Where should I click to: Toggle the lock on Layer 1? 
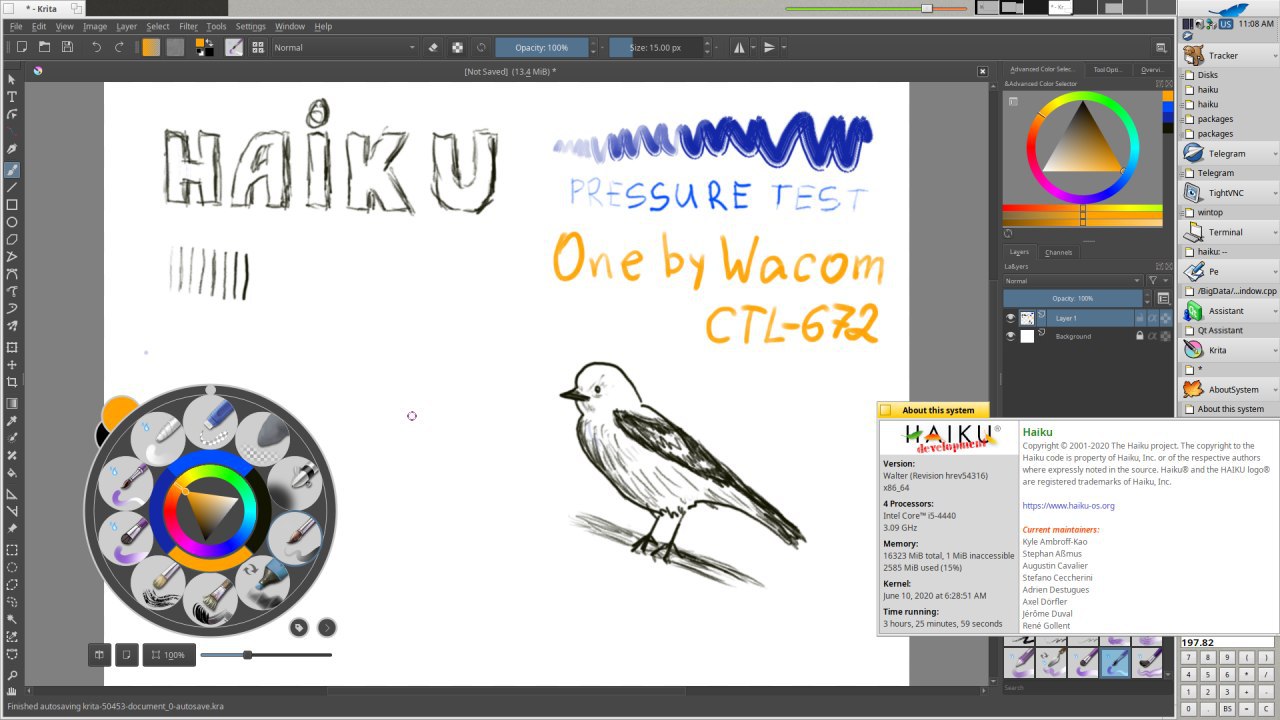1139,318
